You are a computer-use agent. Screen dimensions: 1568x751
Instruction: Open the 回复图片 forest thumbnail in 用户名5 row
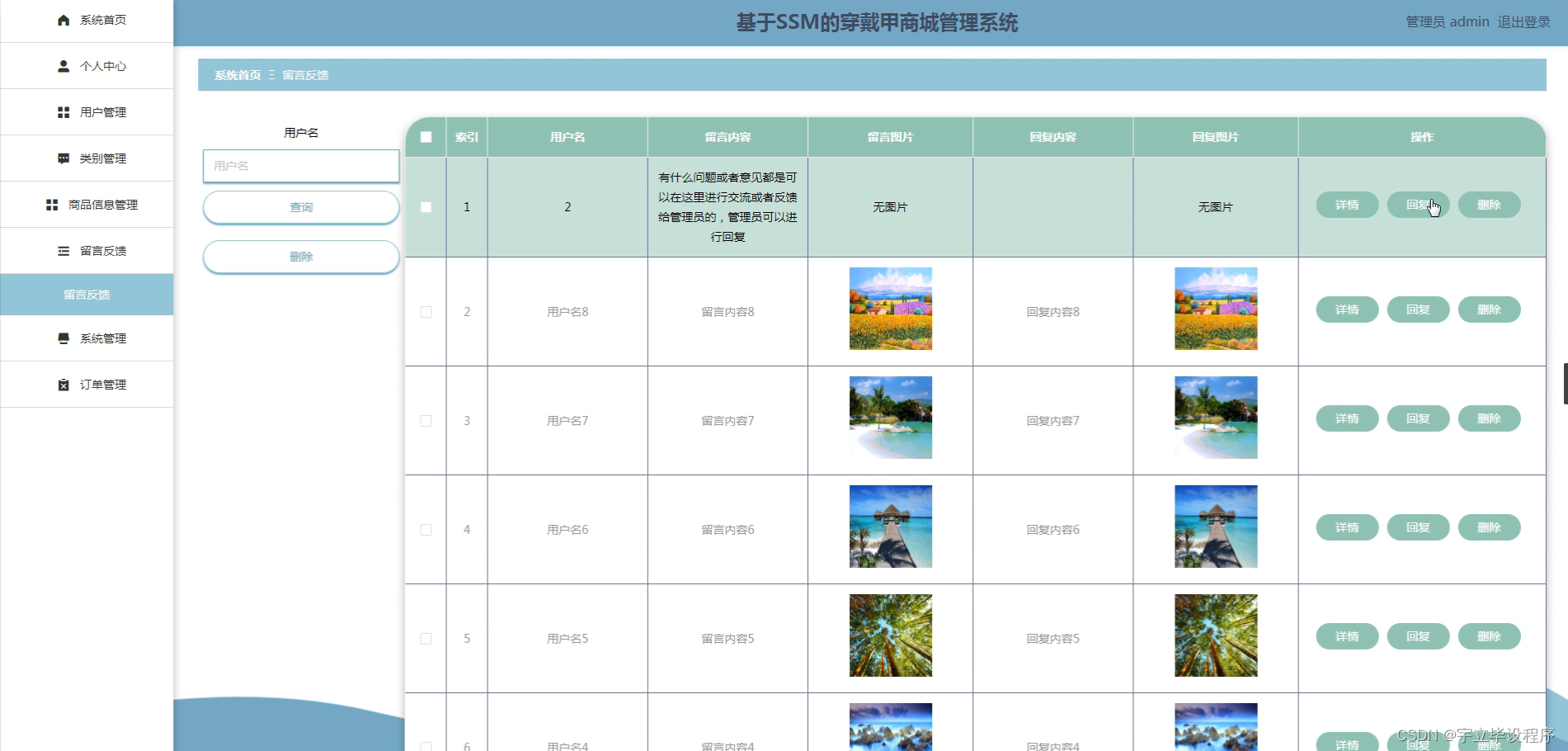click(x=1216, y=635)
